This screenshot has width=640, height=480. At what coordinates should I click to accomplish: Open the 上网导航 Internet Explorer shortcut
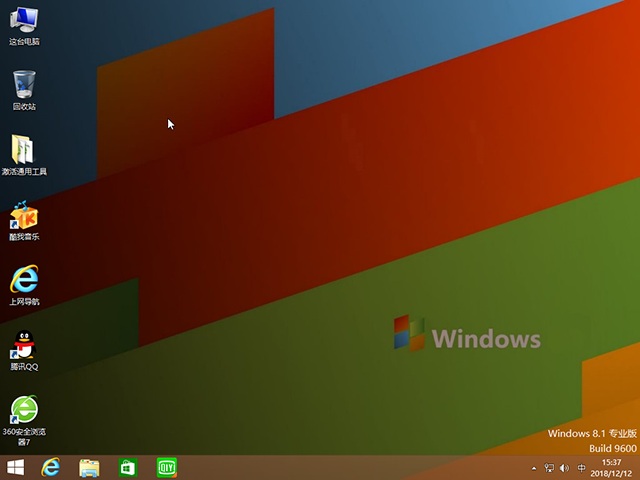click(24, 281)
